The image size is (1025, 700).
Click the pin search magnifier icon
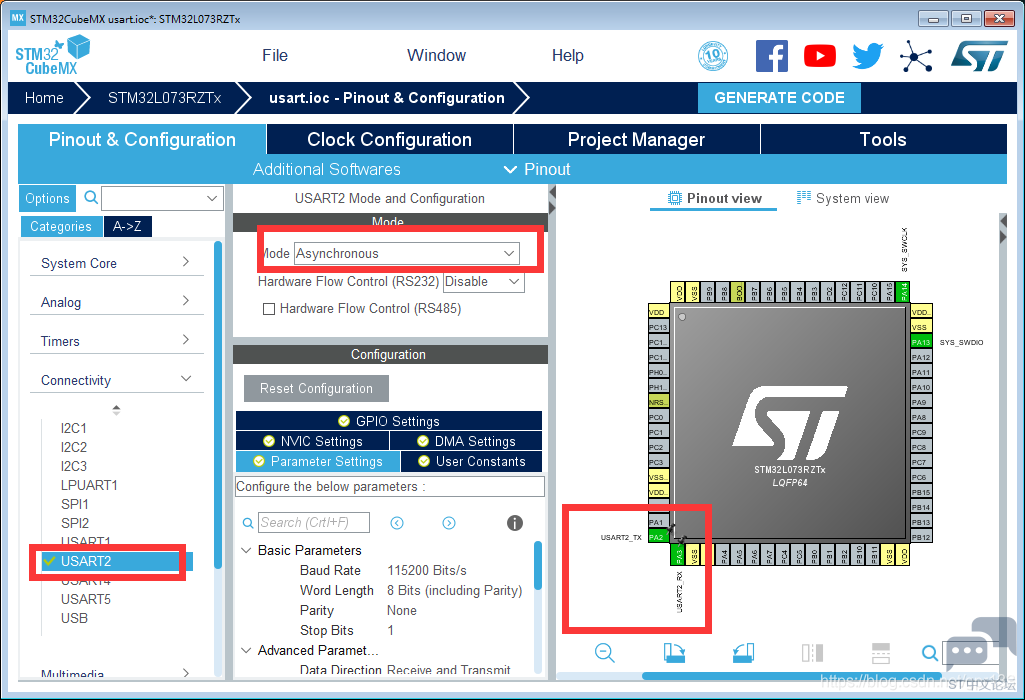(x=929, y=652)
